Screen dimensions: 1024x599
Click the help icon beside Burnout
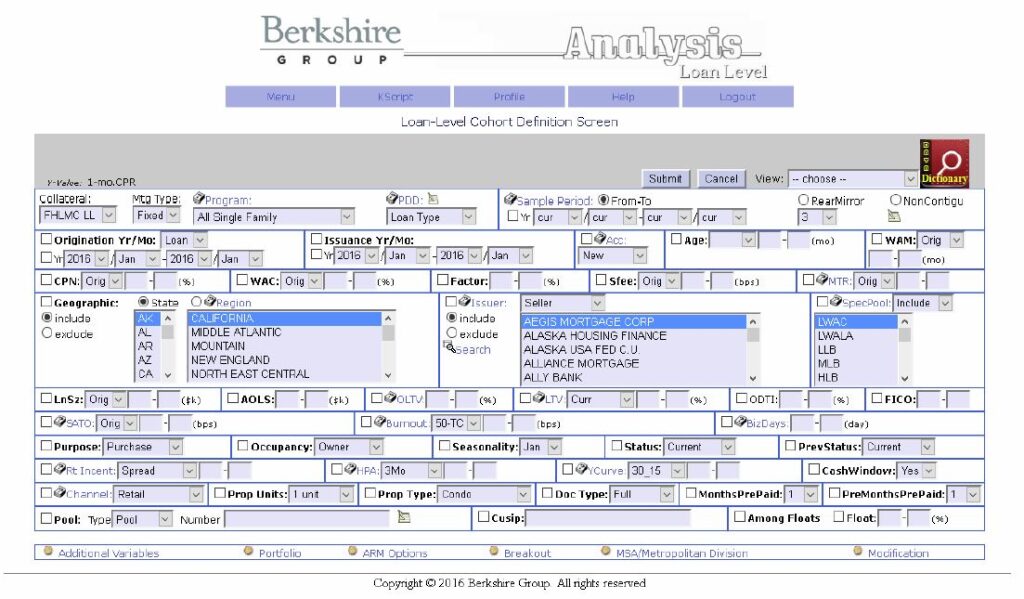(x=379, y=421)
